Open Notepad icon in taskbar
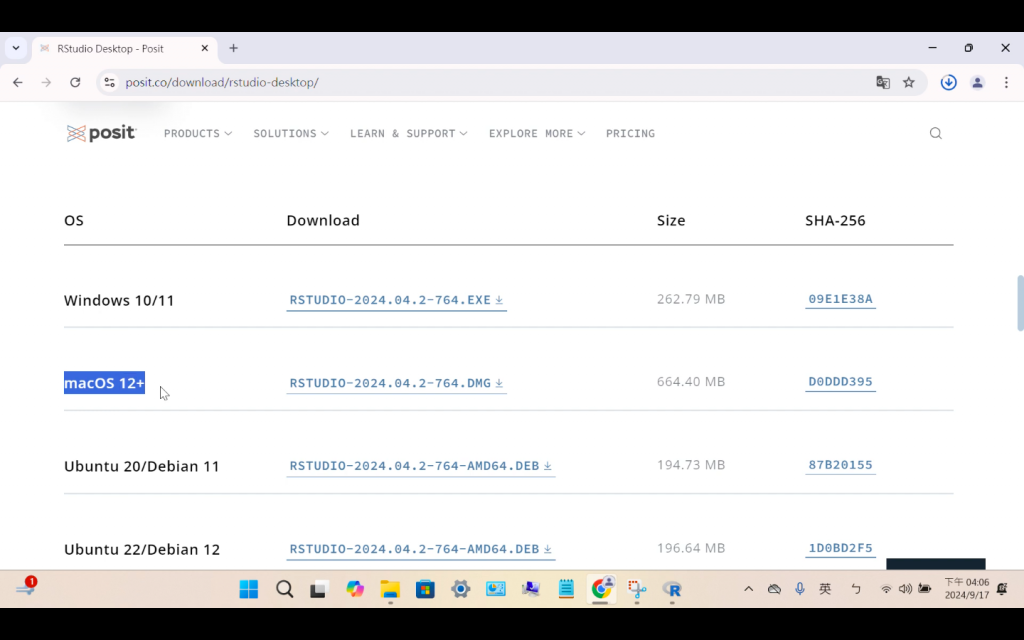Screen dimensions: 1024x640 pos(566,589)
